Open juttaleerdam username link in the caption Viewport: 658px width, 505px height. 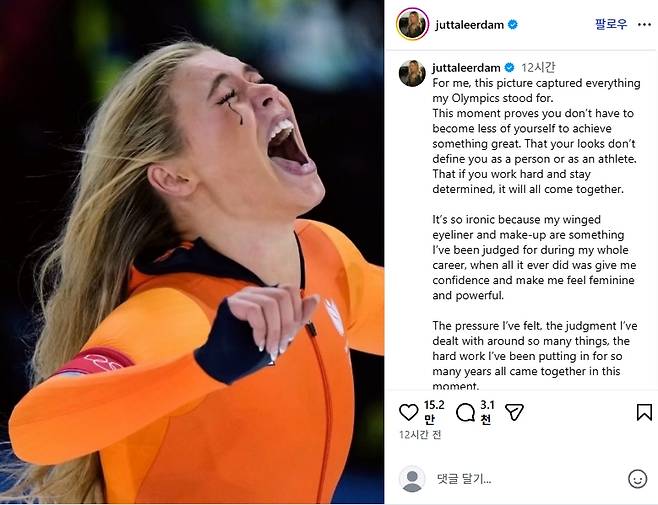[x=466, y=68]
